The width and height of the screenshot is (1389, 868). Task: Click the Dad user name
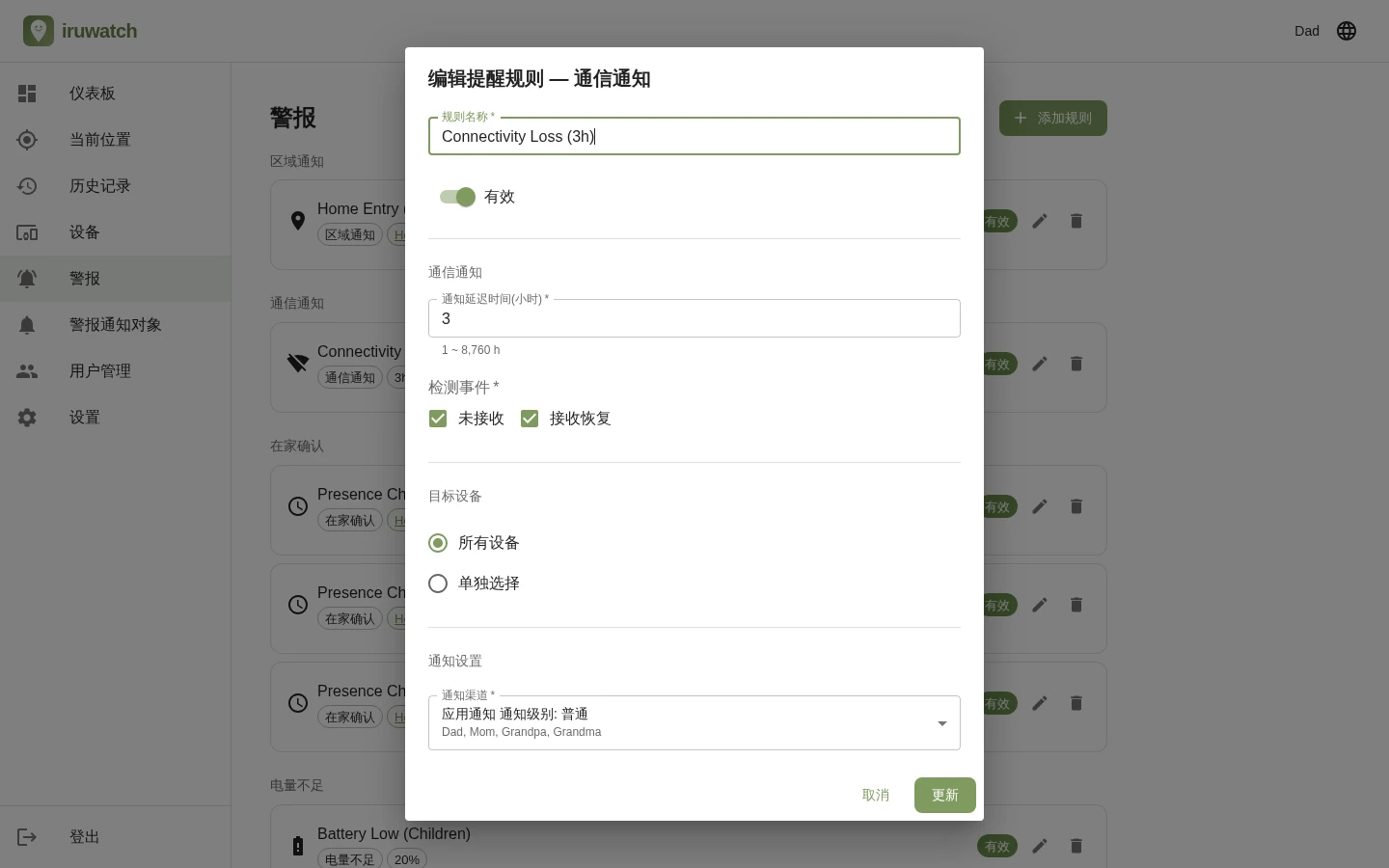[x=1307, y=31]
